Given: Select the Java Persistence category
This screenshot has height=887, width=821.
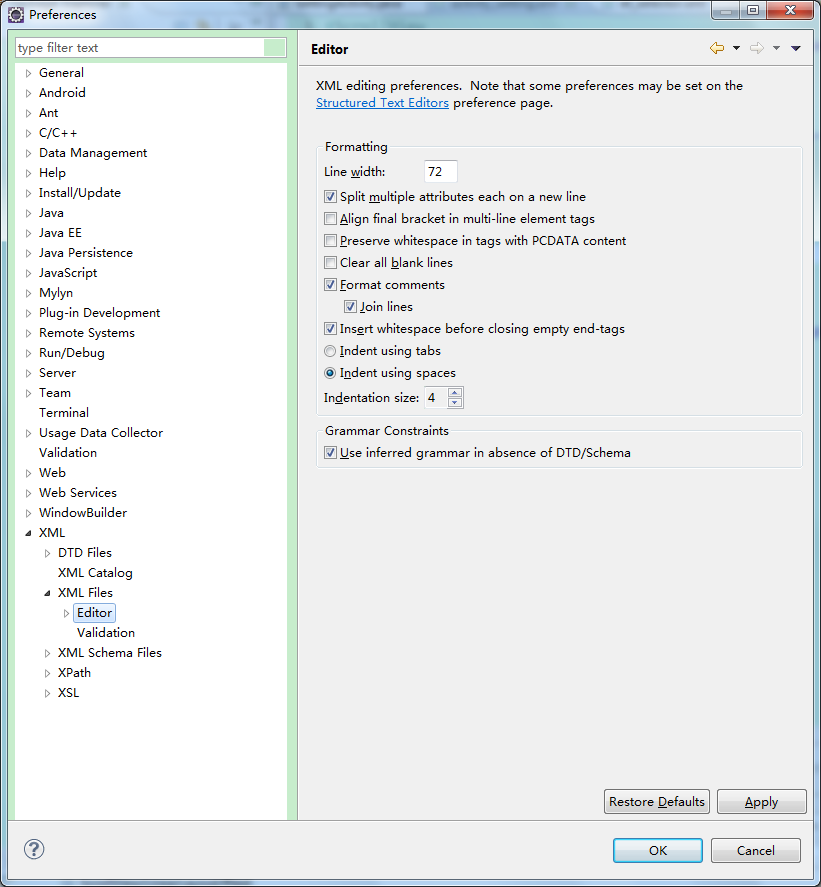Looking at the screenshot, I should click(x=85, y=253).
